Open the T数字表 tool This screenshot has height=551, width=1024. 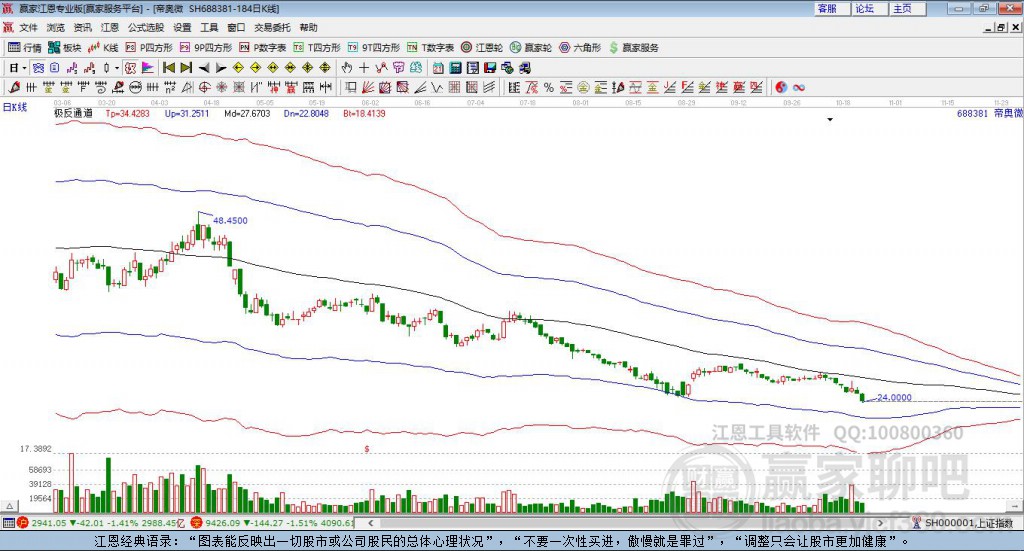click(430, 48)
